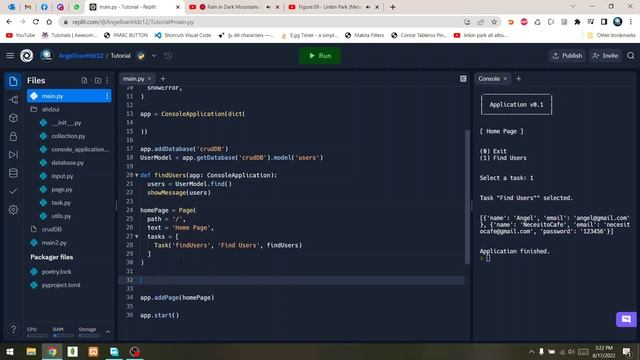Add a new editor tab

[163, 79]
